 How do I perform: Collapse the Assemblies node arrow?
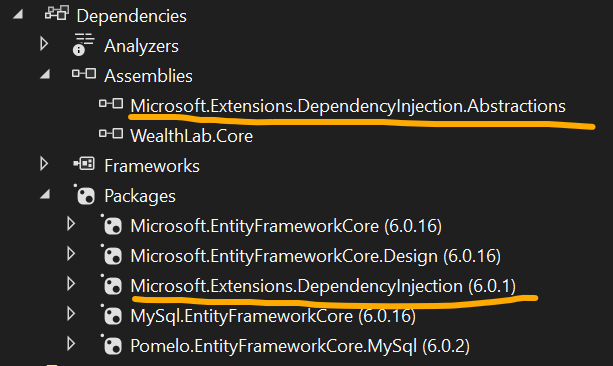(45, 74)
